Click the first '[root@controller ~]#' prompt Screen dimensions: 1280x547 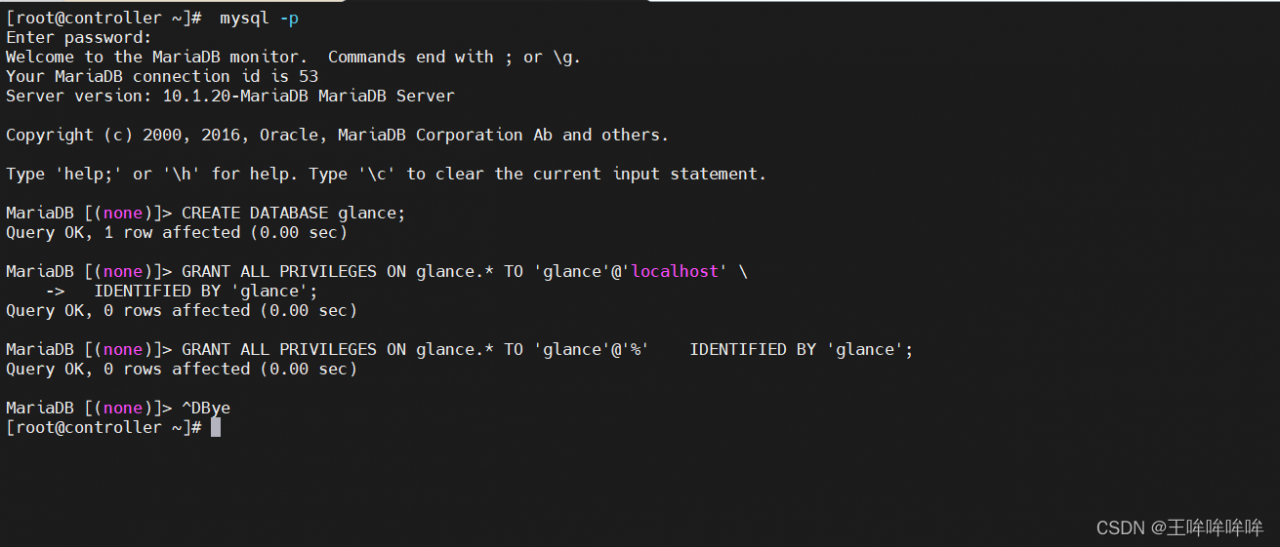[105, 18]
